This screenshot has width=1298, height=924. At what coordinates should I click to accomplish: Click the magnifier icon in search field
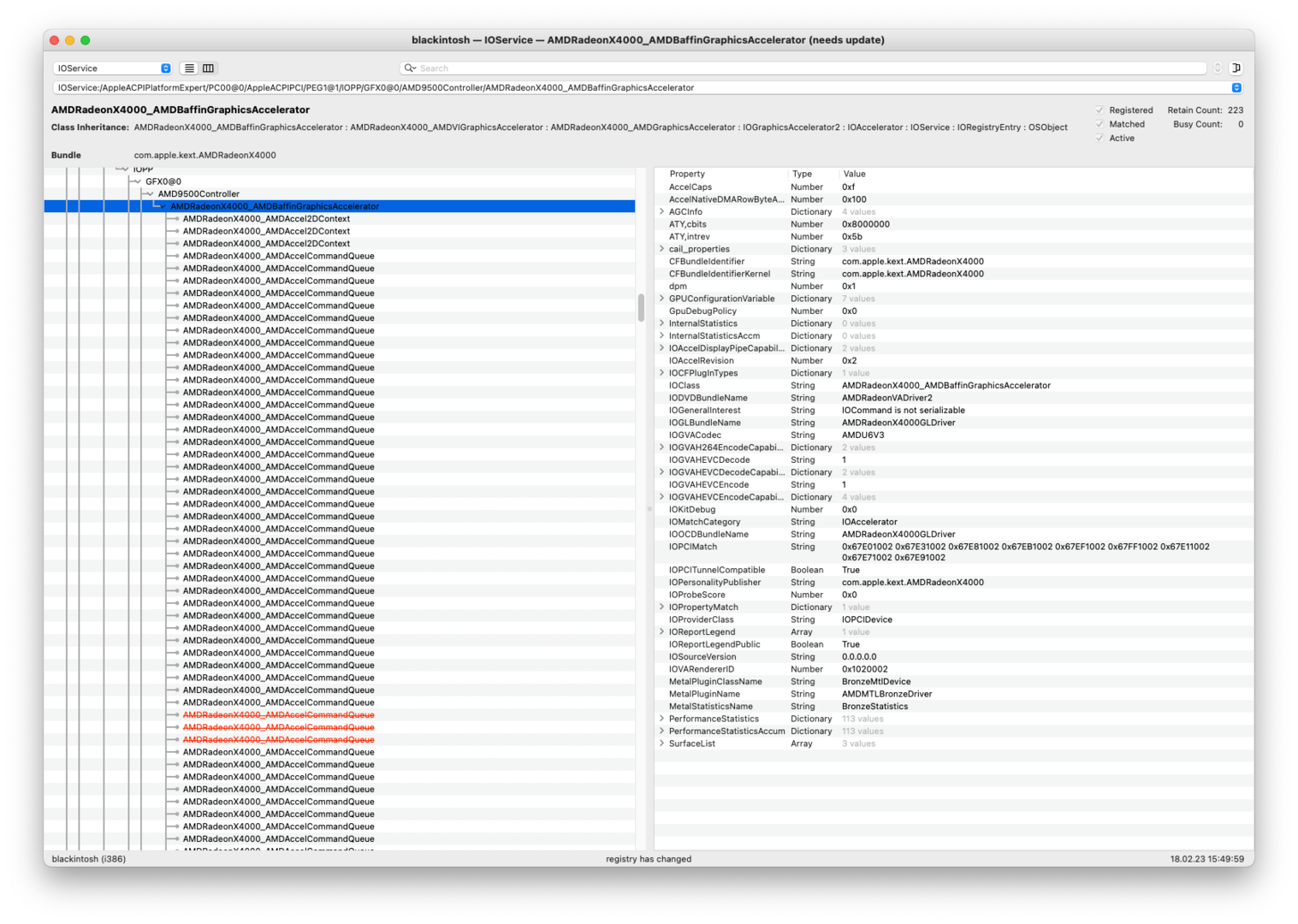pyautogui.click(x=410, y=68)
